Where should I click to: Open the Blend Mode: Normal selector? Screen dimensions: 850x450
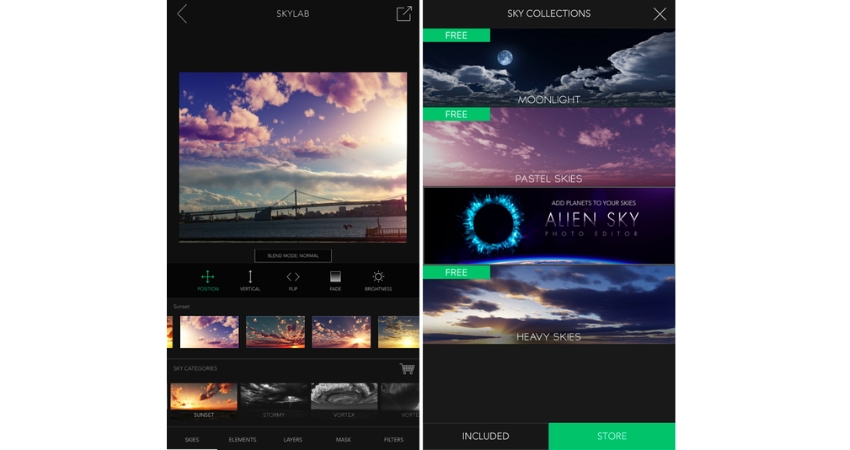[x=293, y=256]
